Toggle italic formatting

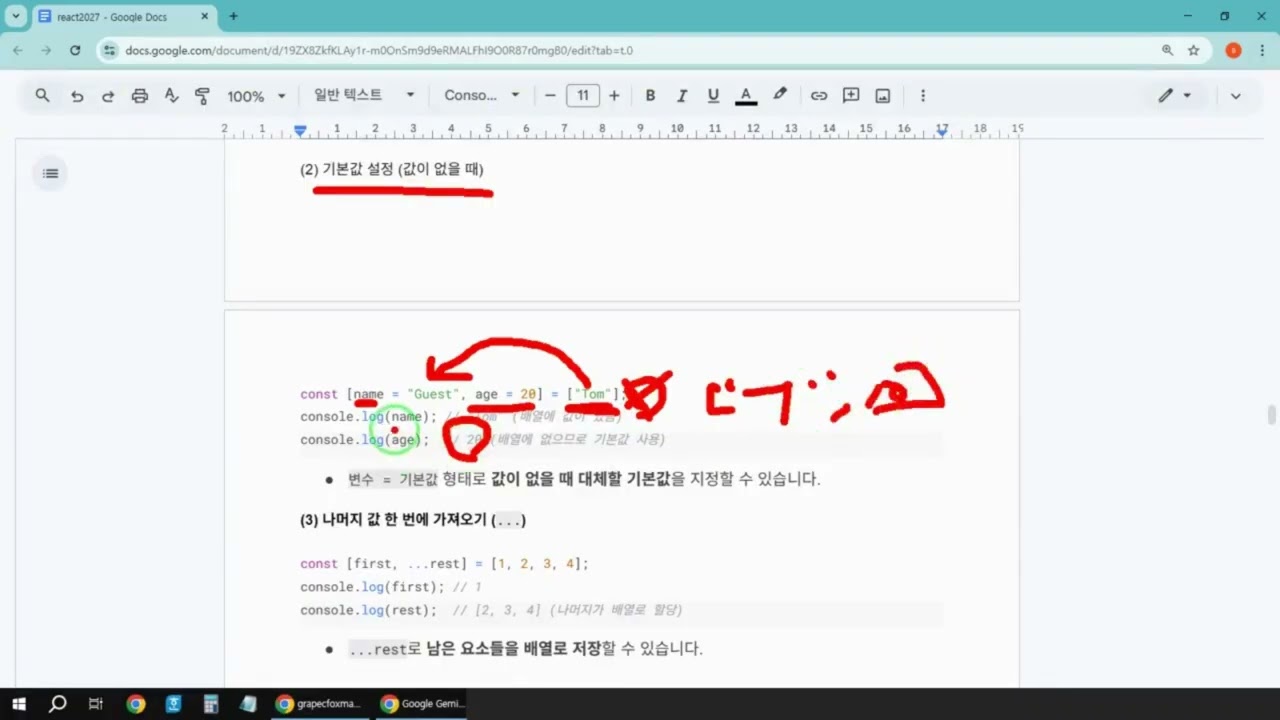682,96
